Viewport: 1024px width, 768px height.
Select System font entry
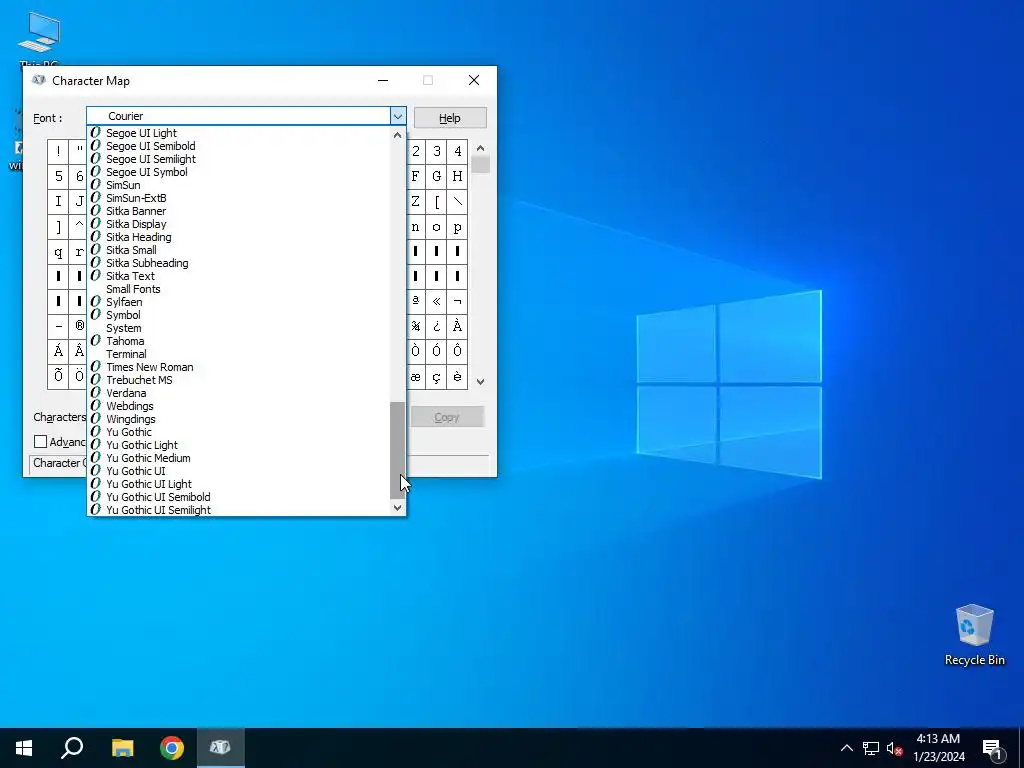coord(238,328)
